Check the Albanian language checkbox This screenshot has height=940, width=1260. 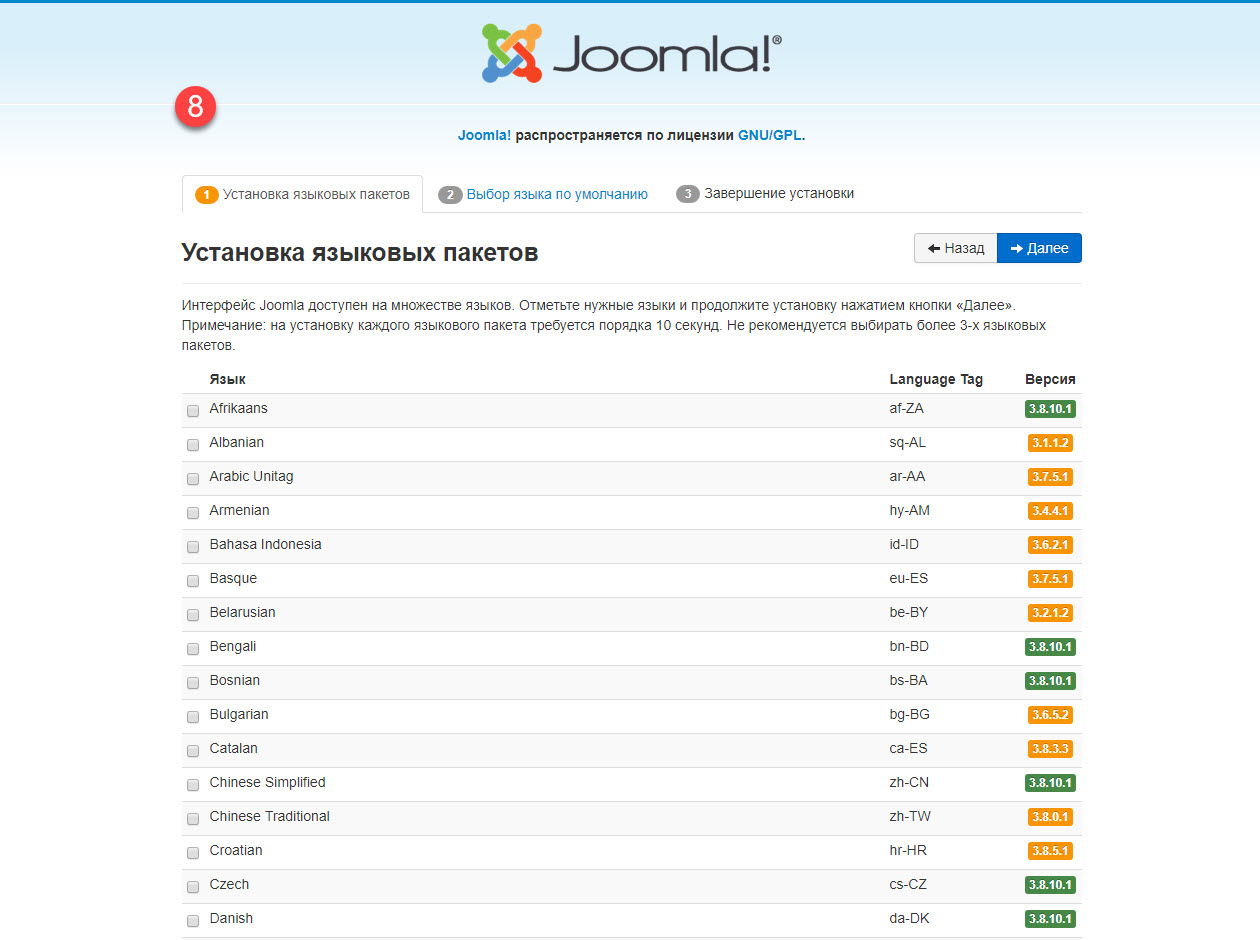click(193, 444)
